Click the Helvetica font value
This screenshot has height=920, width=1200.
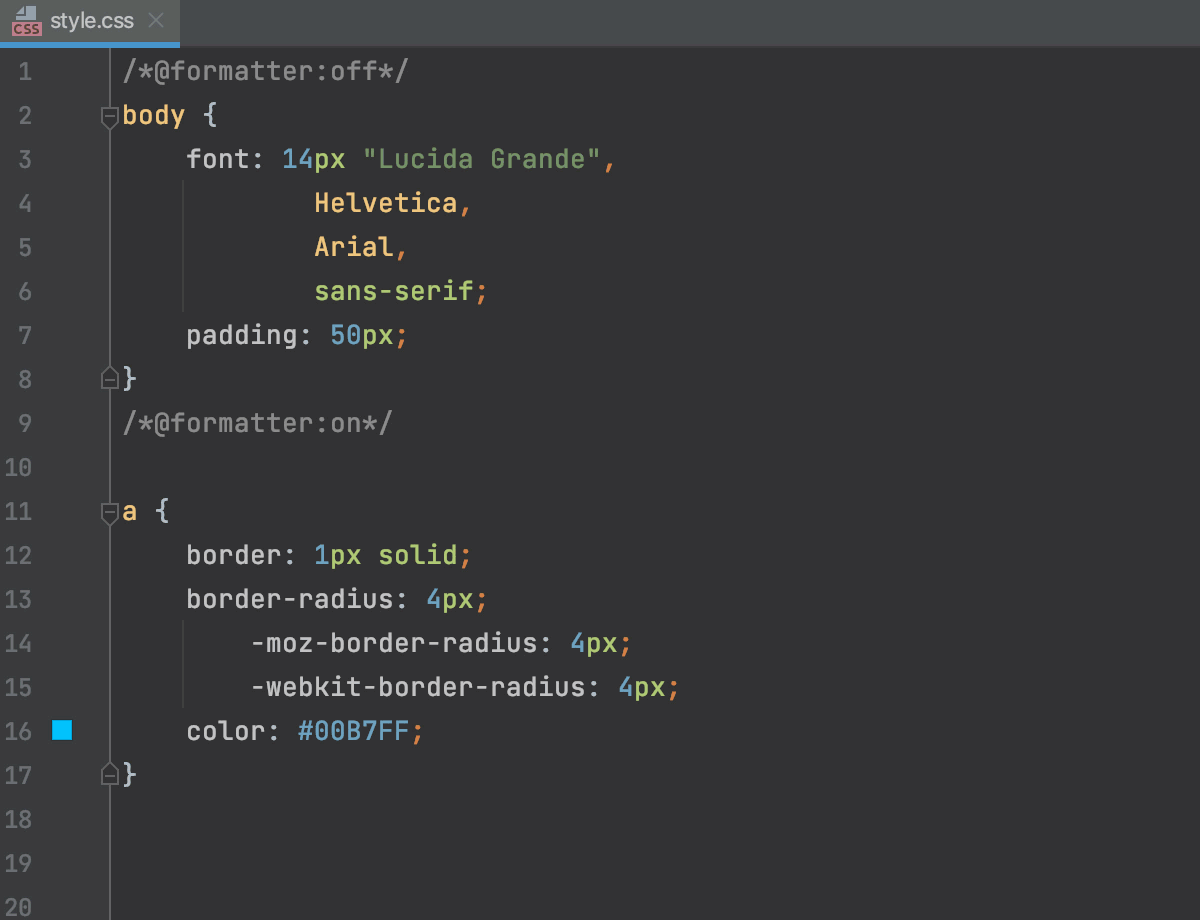point(385,203)
